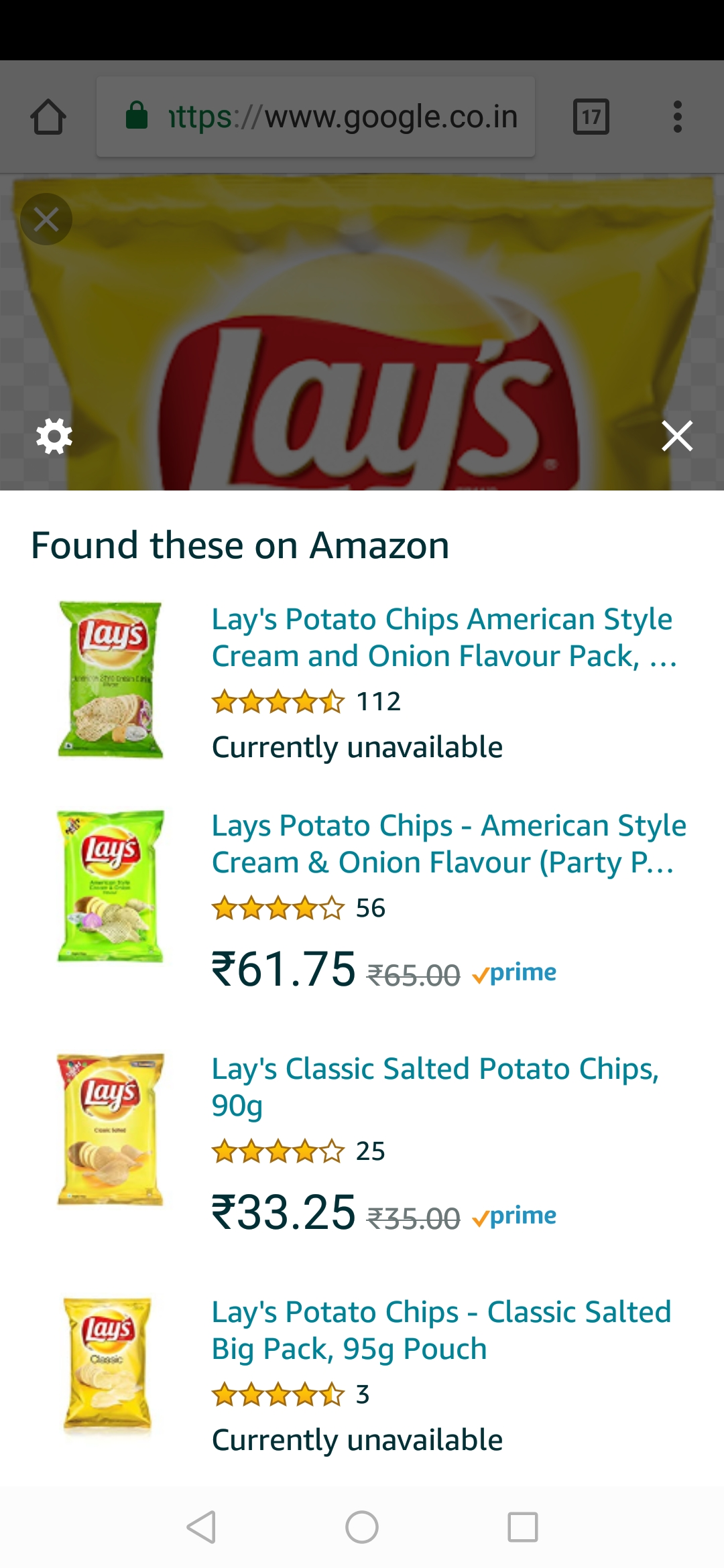The image size is (724, 1568).
Task: Open Lays Cream & Onion Party Pack link
Action: click(x=448, y=844)
